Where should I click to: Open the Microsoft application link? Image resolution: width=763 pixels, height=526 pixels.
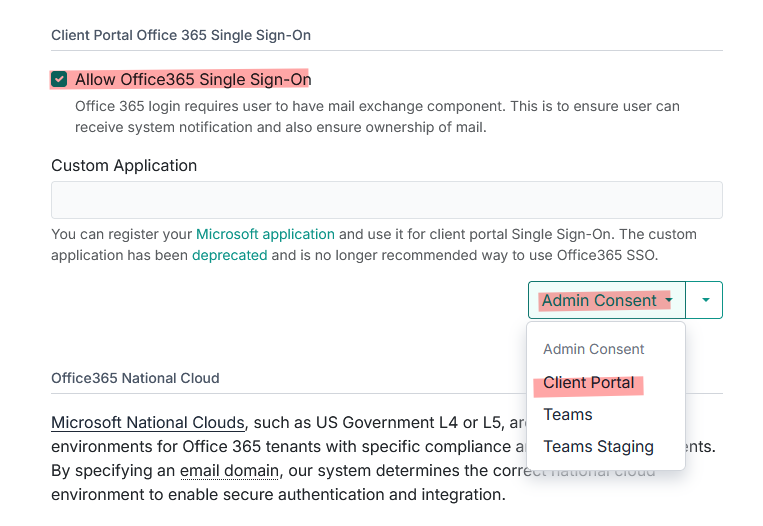click(265, 234)
